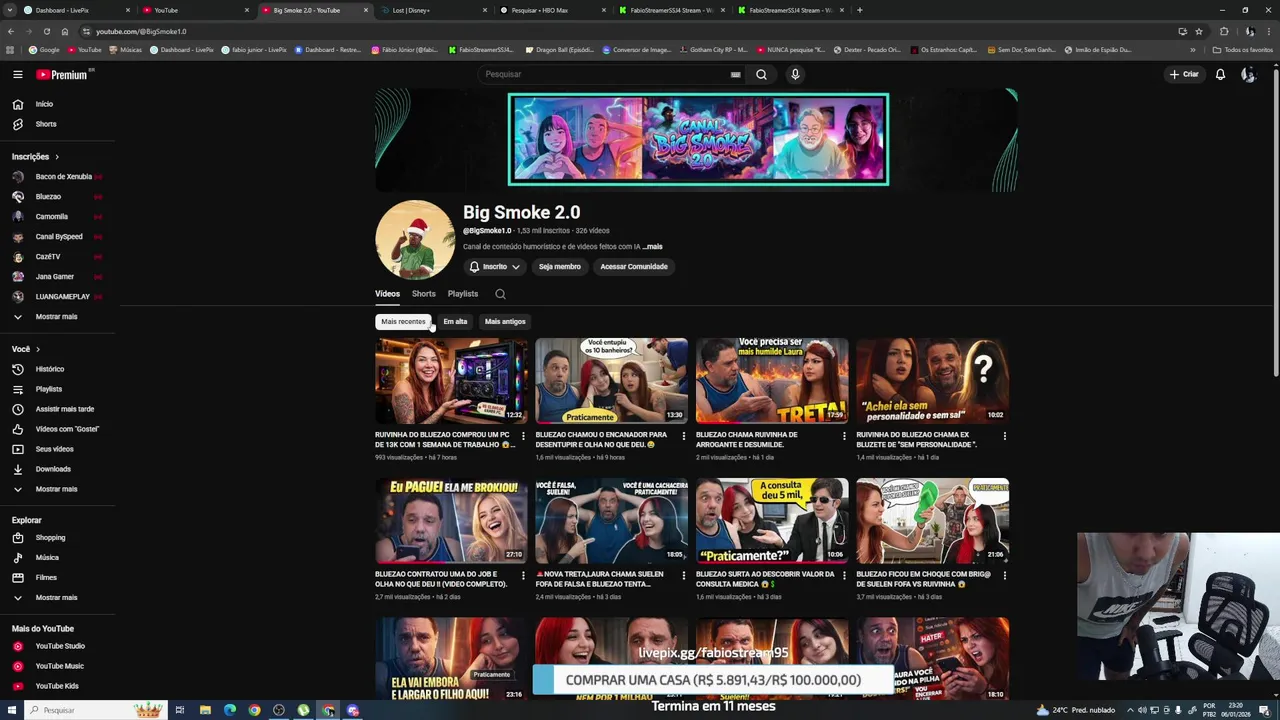1280x720 pixels.
Task: Click Acessar Comunidade button
Action: click(x=634, y=267)
